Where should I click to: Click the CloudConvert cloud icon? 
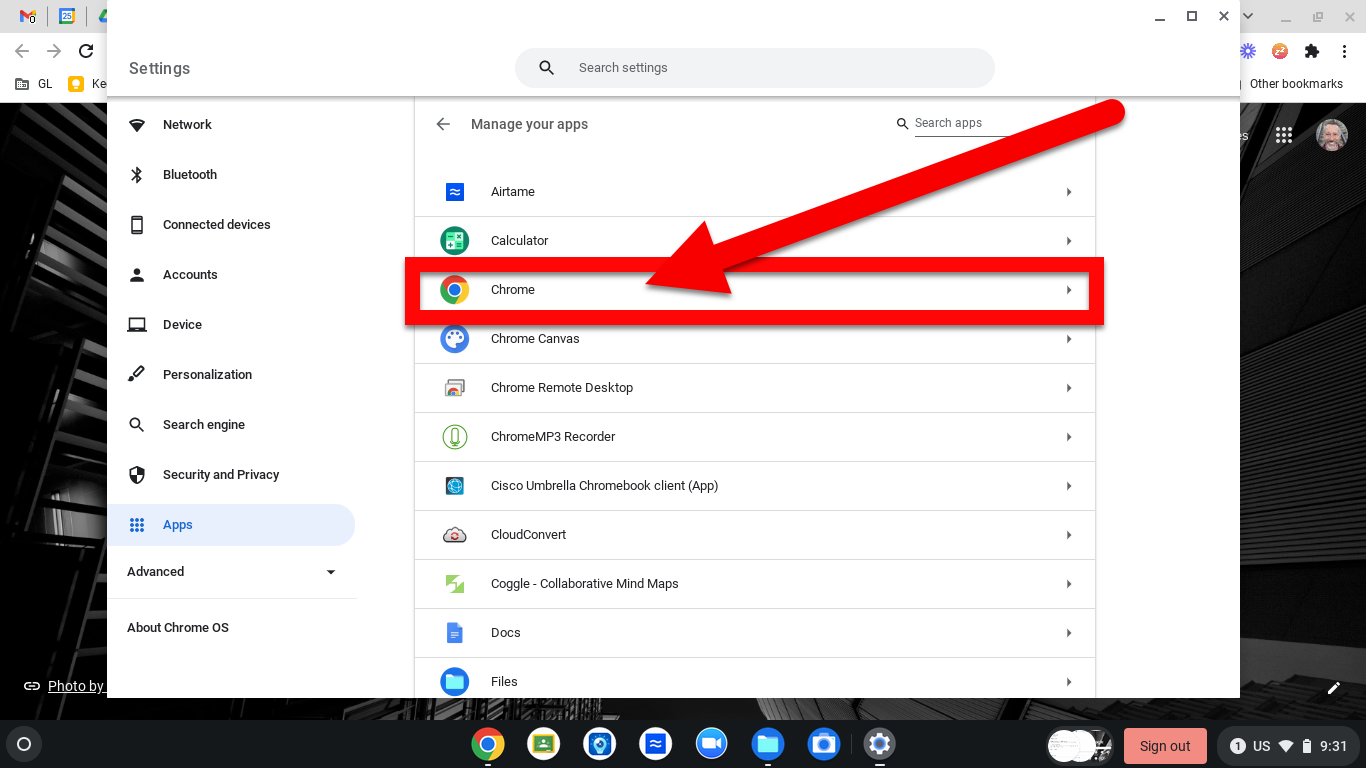coord(454,535)
